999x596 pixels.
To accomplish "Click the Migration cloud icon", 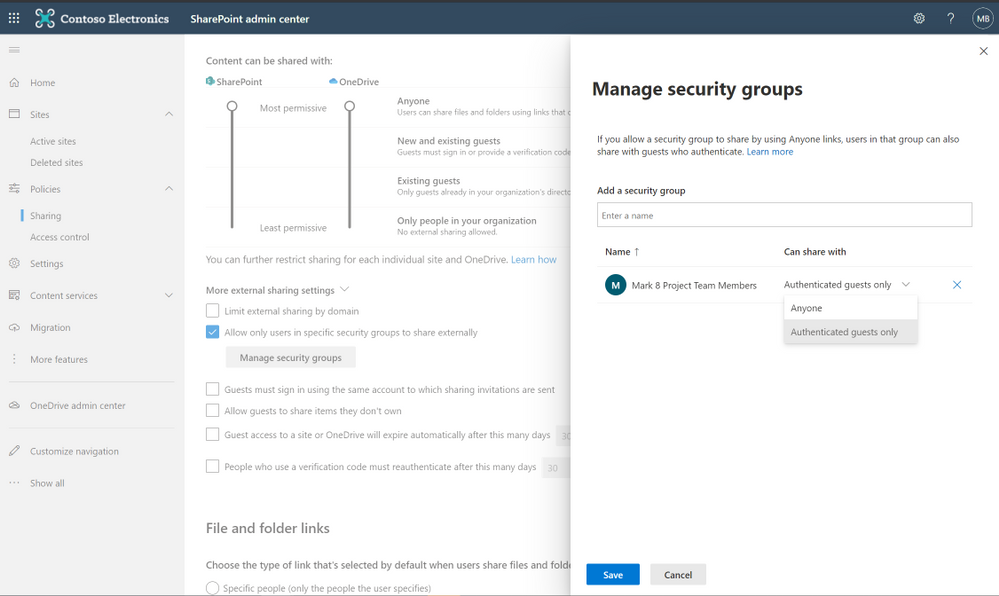I will click(x=14, y=327).
